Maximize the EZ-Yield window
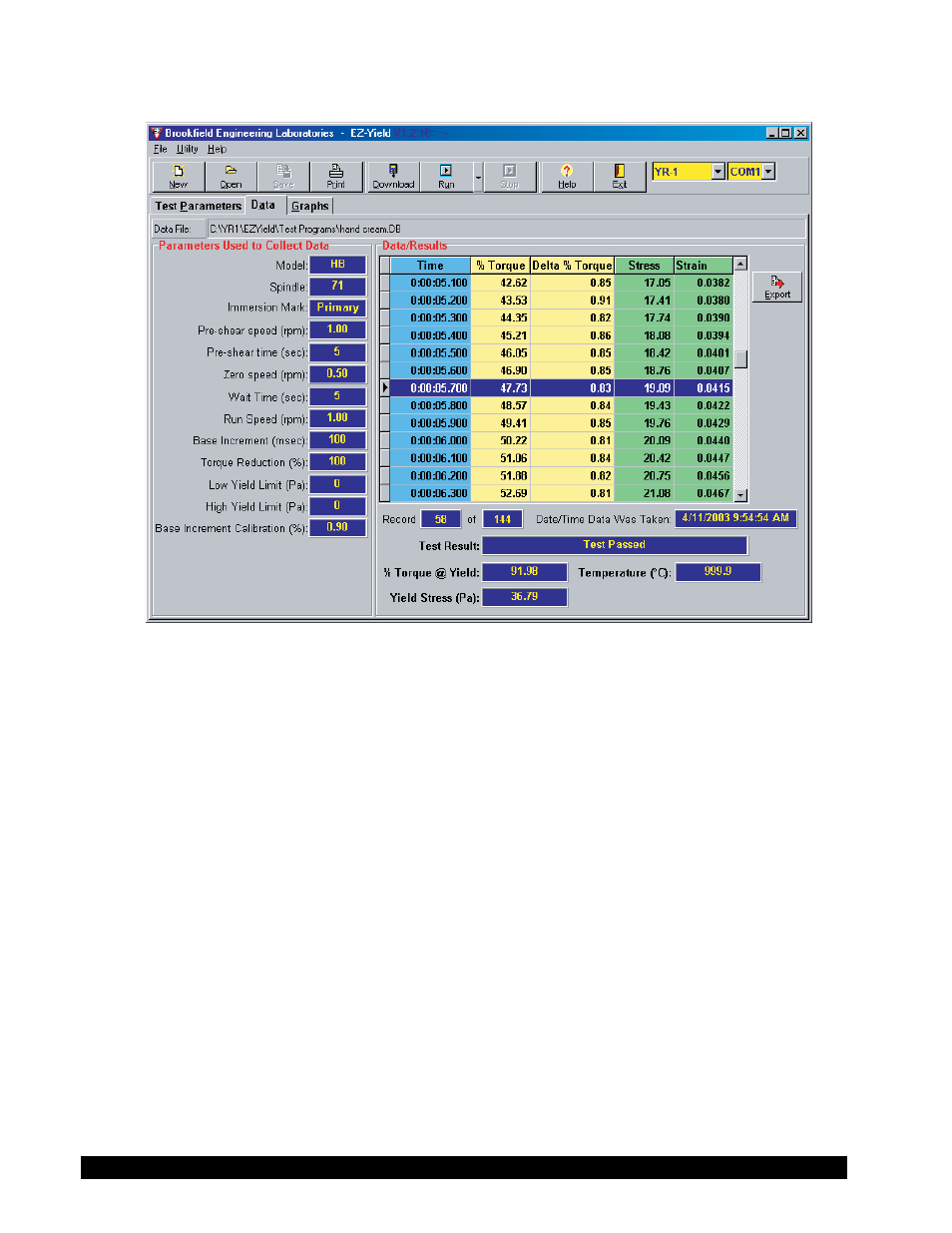Viewport: 952px width, 1233px height. coord(785,133)
